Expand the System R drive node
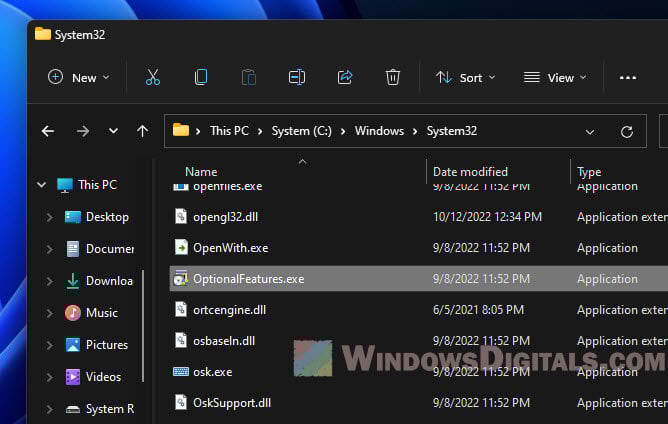Image resolution: width=668 pixels, height=424 pixels. click(49, 410)
